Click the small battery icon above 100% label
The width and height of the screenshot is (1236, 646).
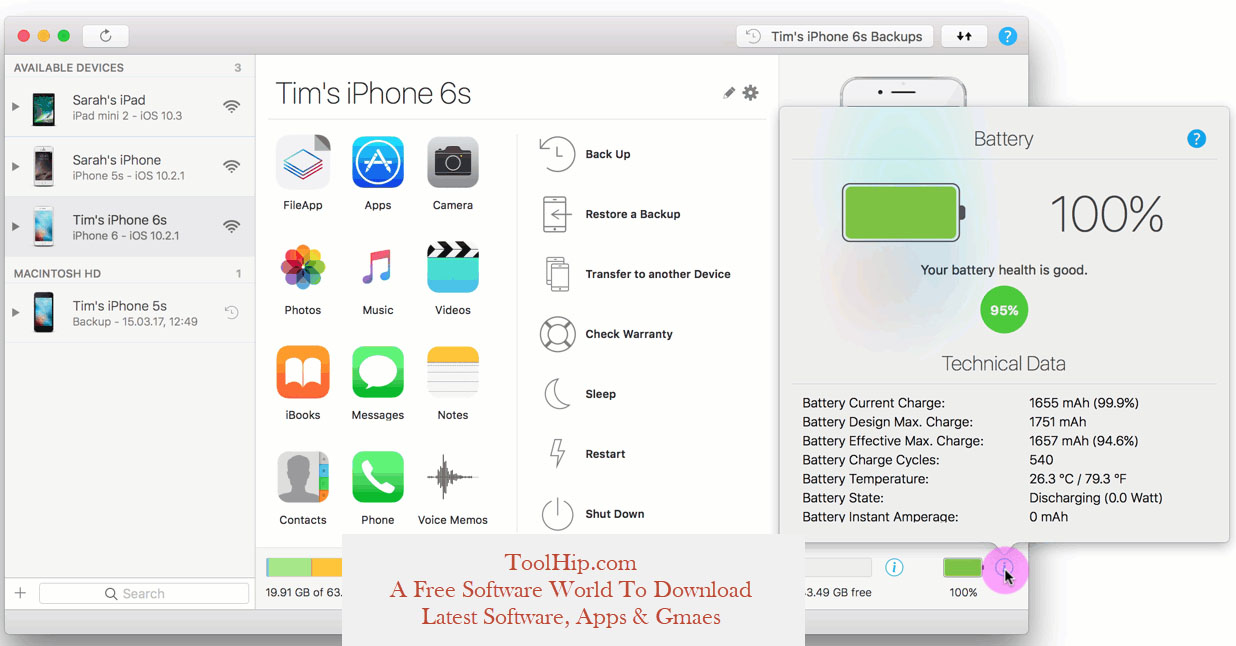coord(964,567)
